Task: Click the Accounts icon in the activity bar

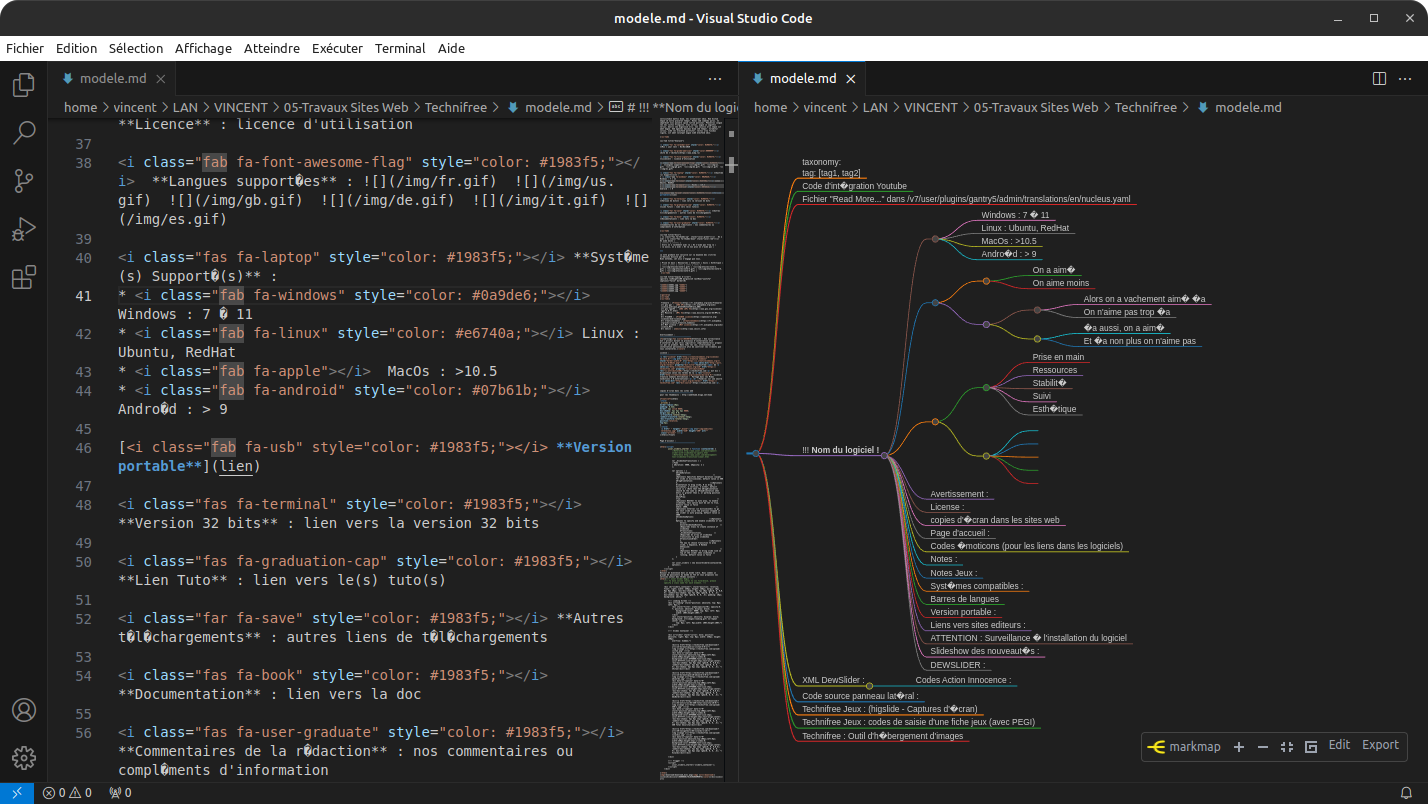Action: tap(24, 710)
